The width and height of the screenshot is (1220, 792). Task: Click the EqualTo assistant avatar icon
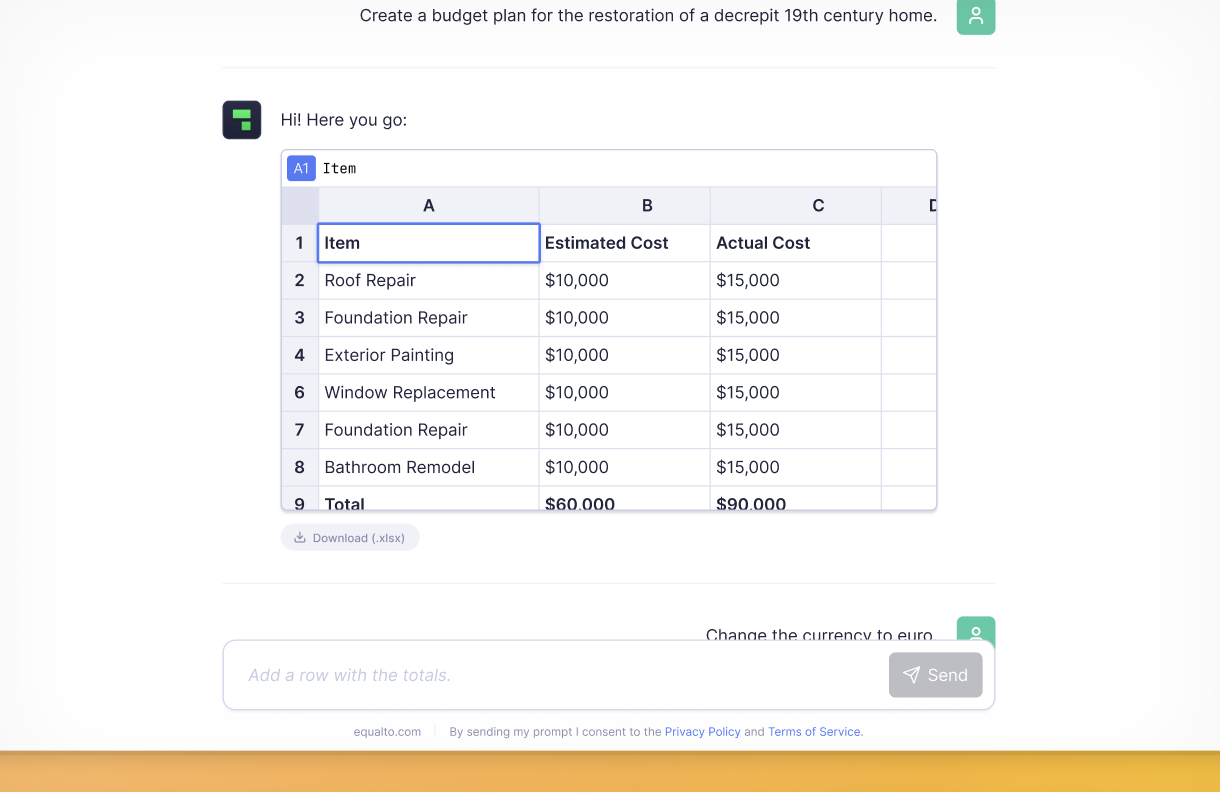(x=242, y=120)
